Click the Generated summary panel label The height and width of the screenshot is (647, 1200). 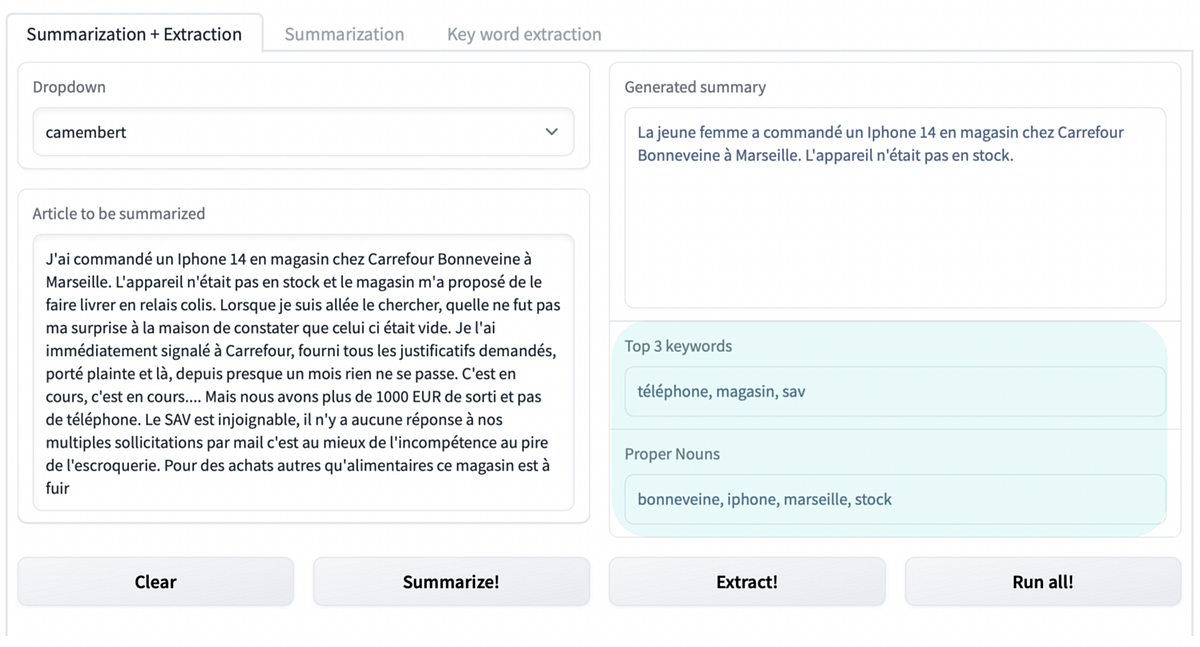pyautogui.click(x=695, y=87)
